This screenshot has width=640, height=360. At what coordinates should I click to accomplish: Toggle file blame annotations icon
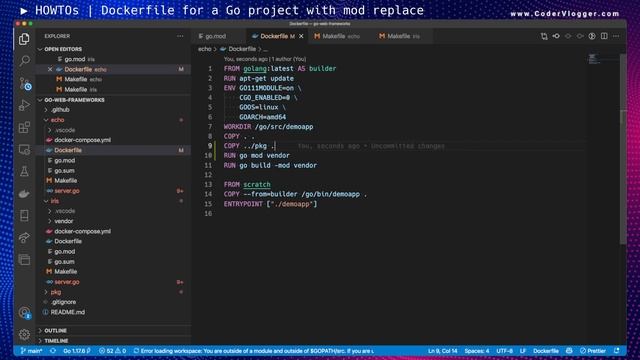[x=592, y=36]
